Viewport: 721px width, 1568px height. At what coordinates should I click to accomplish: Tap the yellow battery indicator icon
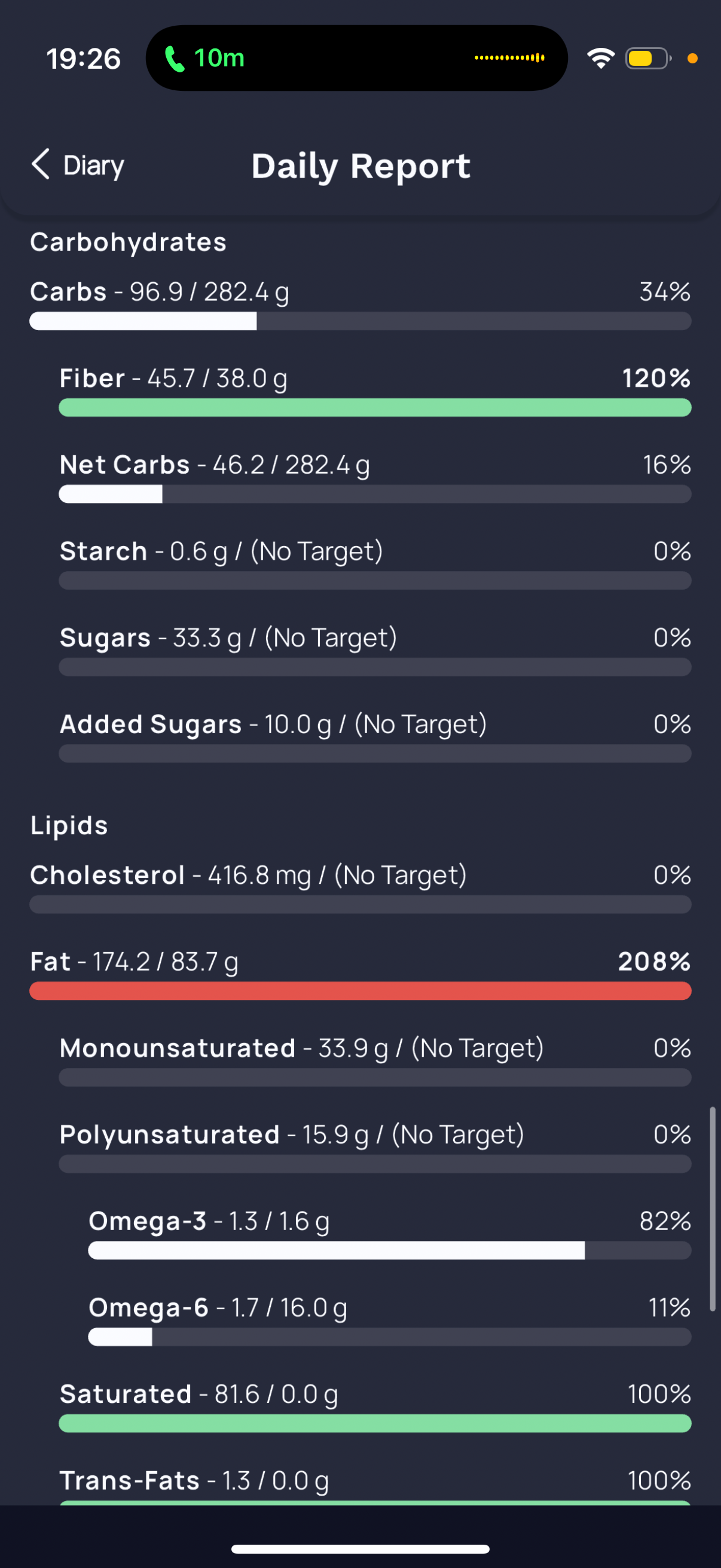[648, 59]
